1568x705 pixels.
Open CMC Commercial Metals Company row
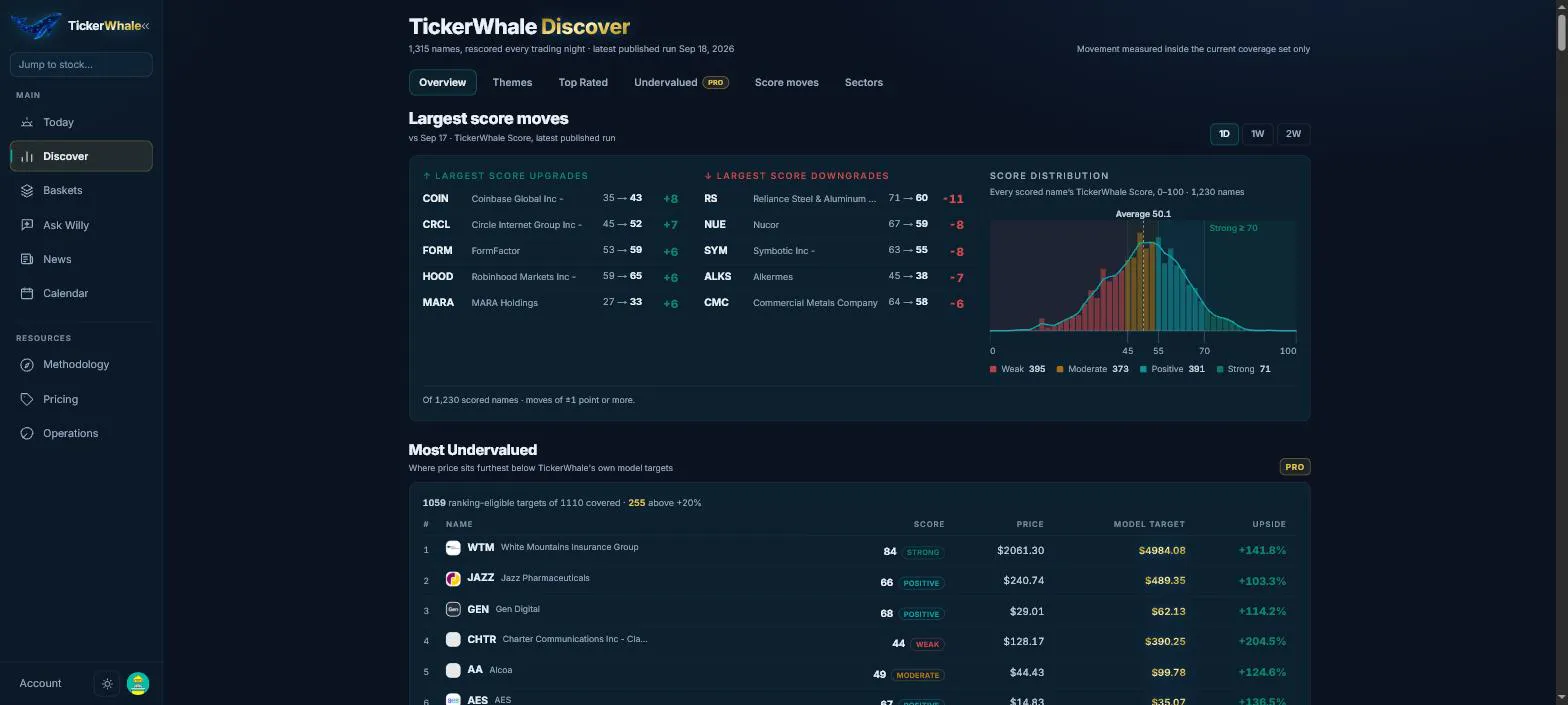click(834, 302)
